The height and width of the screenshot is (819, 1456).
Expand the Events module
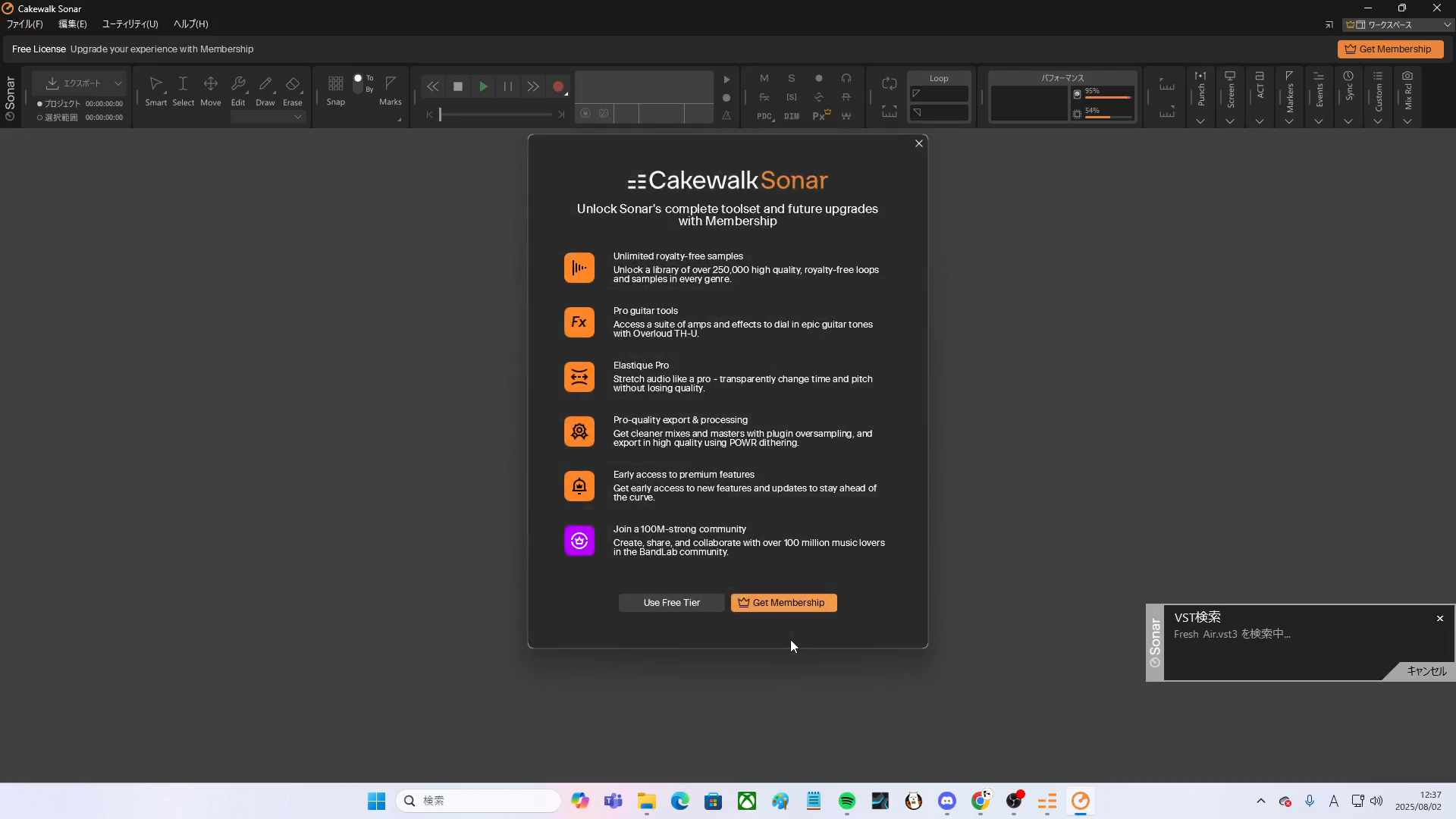point(1319,121)
